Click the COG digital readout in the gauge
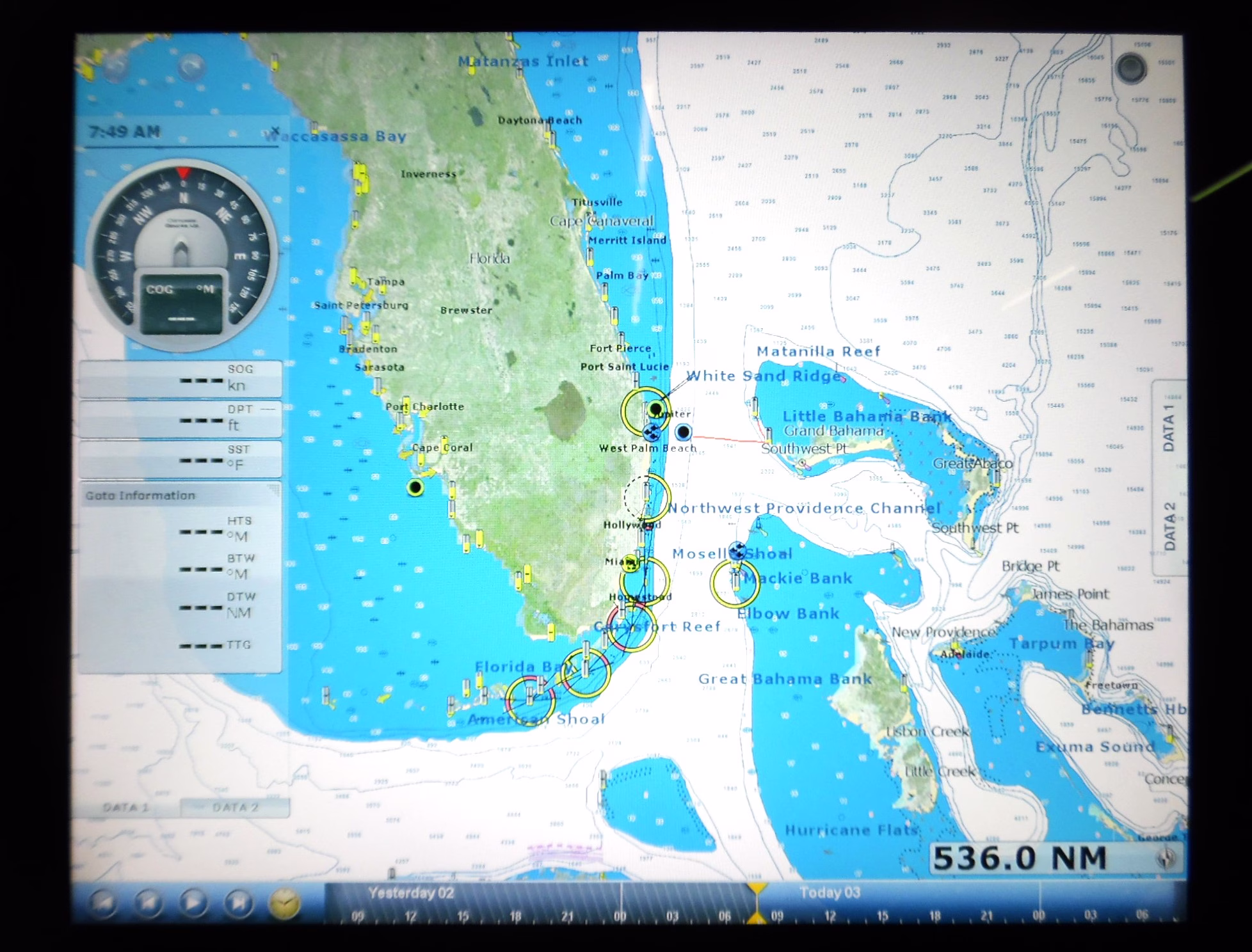The width and height of the screenshot is (1252, 952). pos(182,303)
